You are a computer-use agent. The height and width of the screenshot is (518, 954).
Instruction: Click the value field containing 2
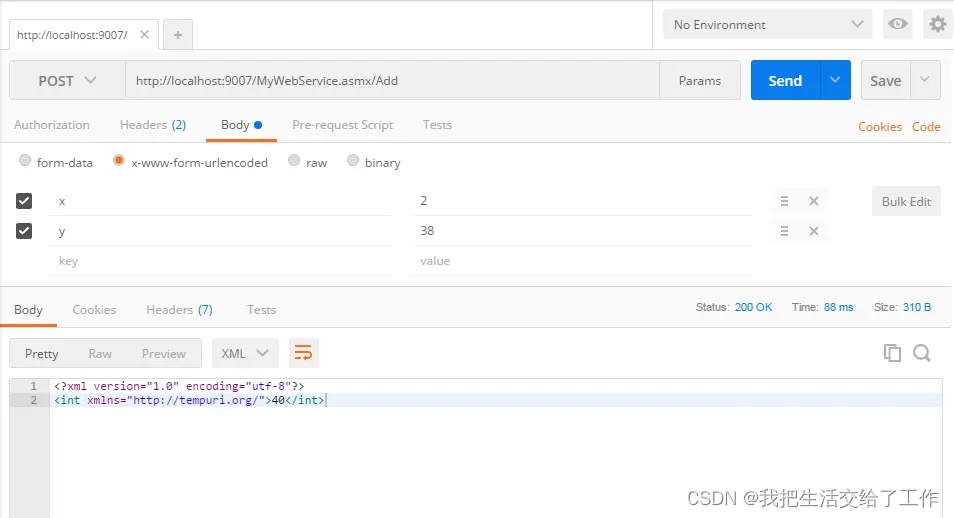582,201
